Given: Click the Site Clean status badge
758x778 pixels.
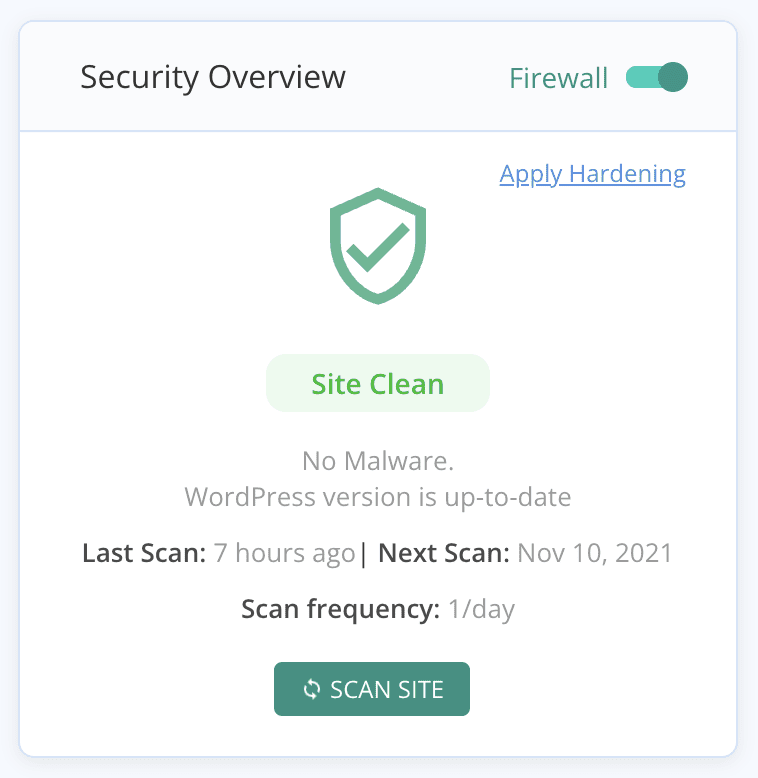Looking at the screenshot, I should point(377,384).
